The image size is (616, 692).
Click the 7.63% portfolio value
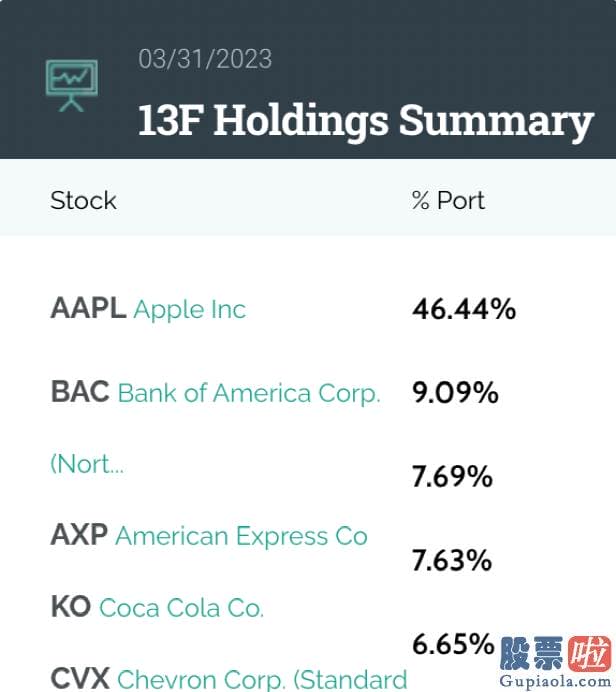tap(452, 560)
